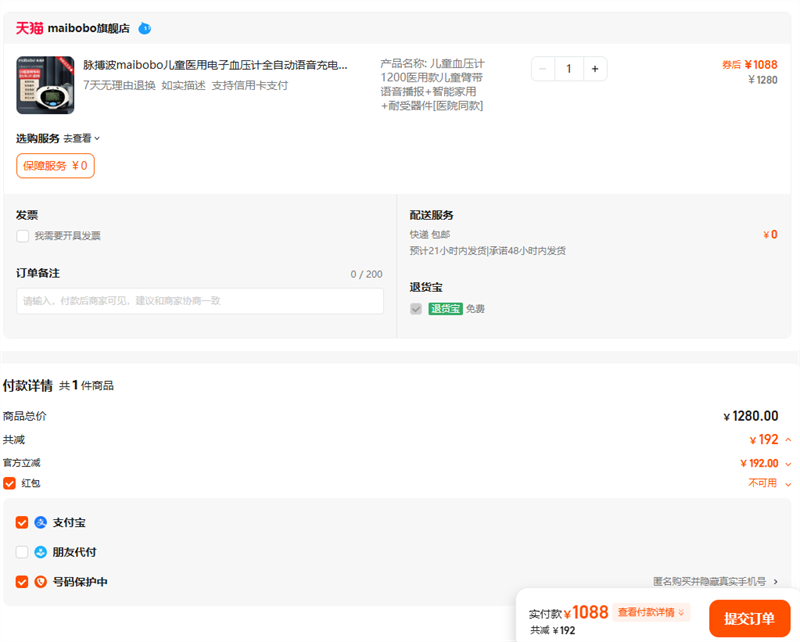This screenshot has height=642, width=800.
Task: Expand 选购服务 去查看 dropdown
Action: click(82, 138)
